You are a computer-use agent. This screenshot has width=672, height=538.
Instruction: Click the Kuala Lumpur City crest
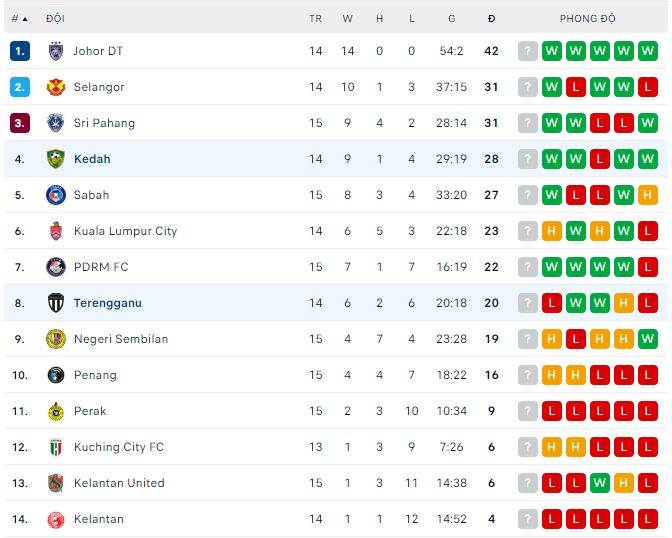click(55, 231)
